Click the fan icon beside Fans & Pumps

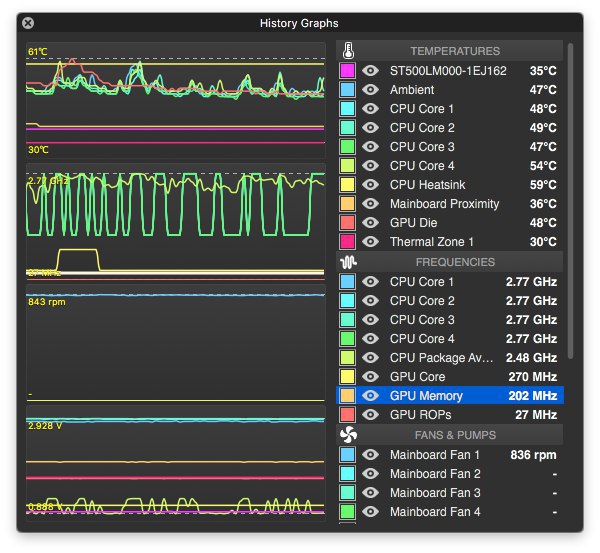click(348, 435)
